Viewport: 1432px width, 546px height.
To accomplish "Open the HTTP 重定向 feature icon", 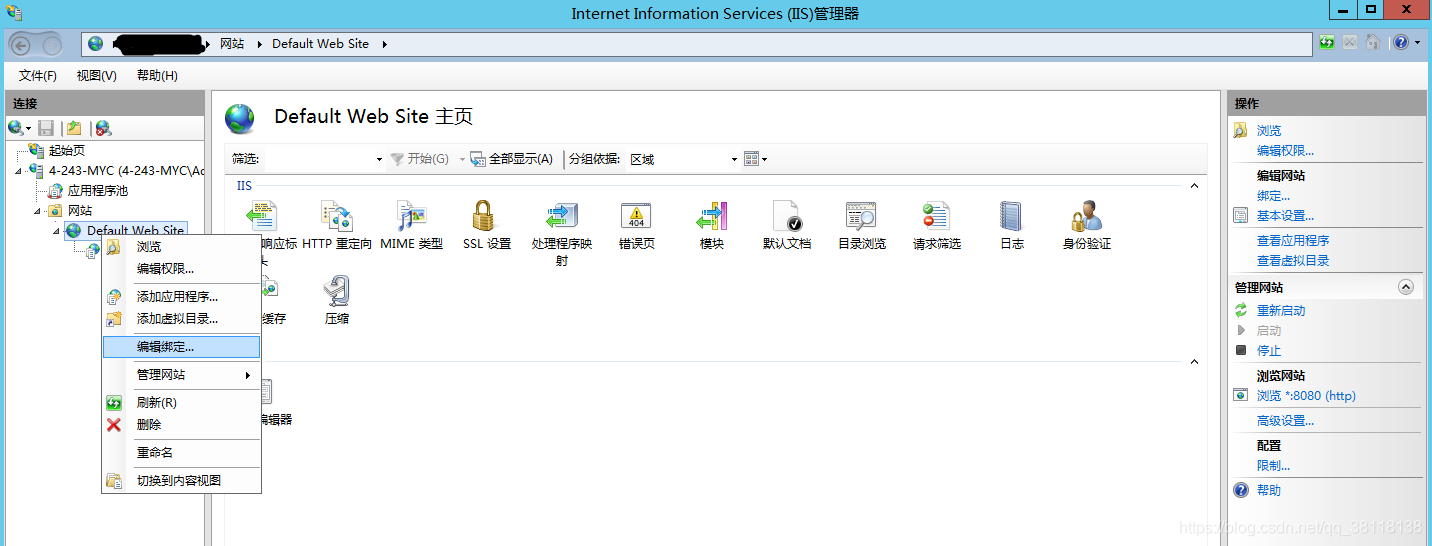I will [x=336, y=216].
